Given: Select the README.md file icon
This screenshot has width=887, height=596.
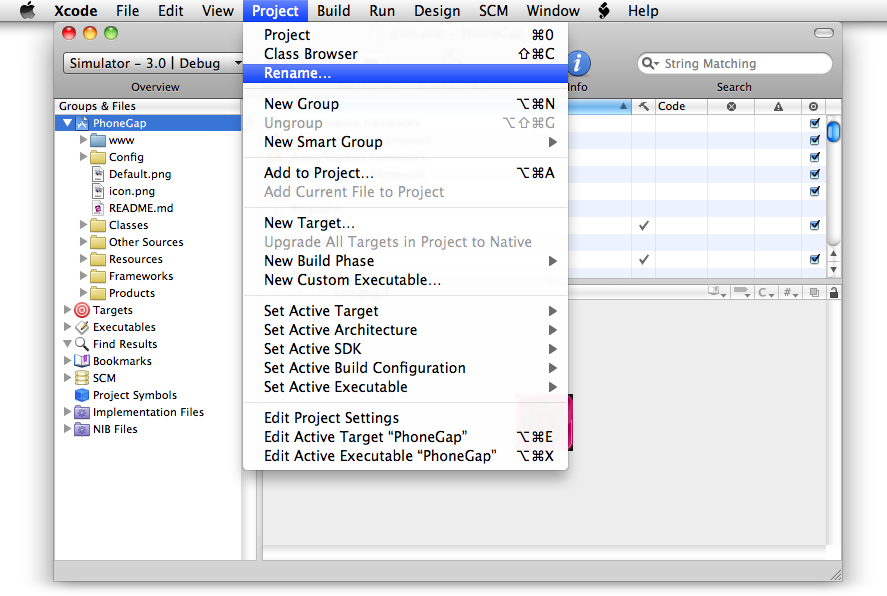Looking at the screenshot, I should click(98, 208).
